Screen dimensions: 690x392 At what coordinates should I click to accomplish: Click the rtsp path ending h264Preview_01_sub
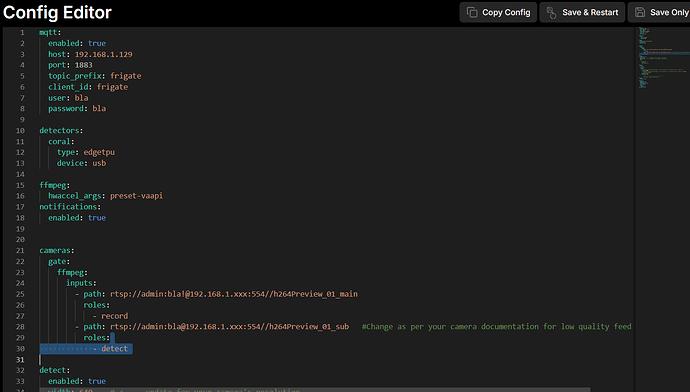tap(229, 326)
